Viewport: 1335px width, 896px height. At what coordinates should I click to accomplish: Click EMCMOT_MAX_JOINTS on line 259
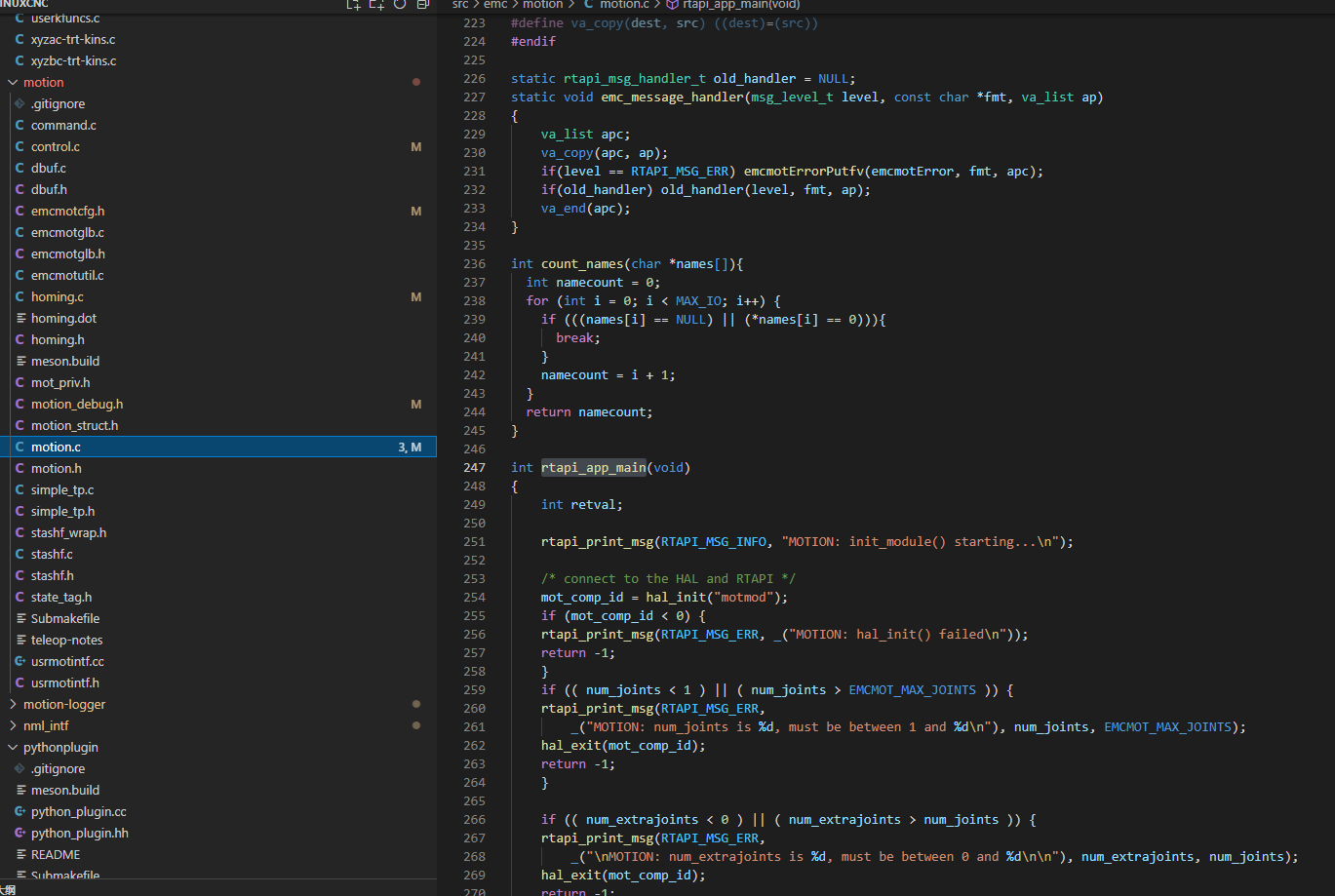pos(912,689)
